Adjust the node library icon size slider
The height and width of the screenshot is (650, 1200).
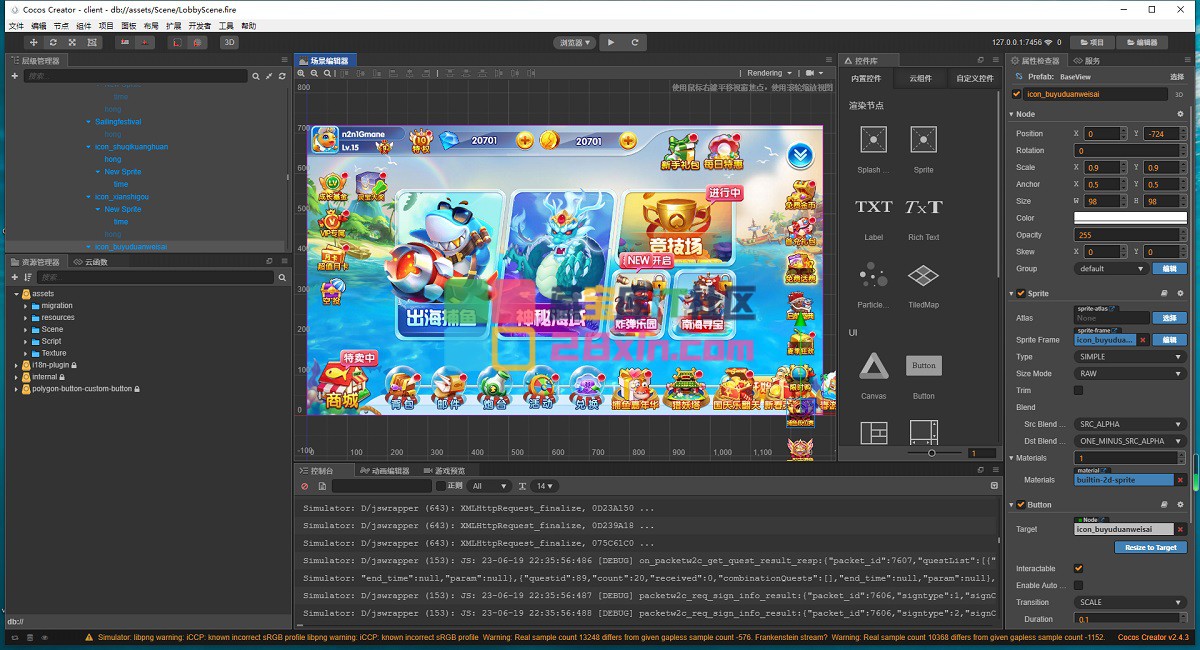(x=931, y=453)
